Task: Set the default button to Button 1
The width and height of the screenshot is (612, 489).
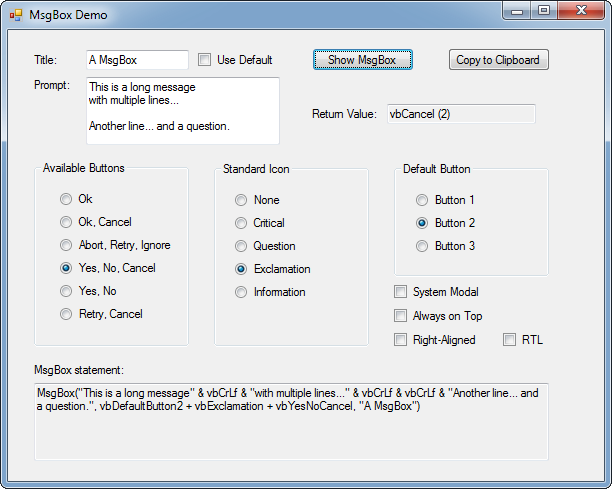Action: (x=422, y=200)
